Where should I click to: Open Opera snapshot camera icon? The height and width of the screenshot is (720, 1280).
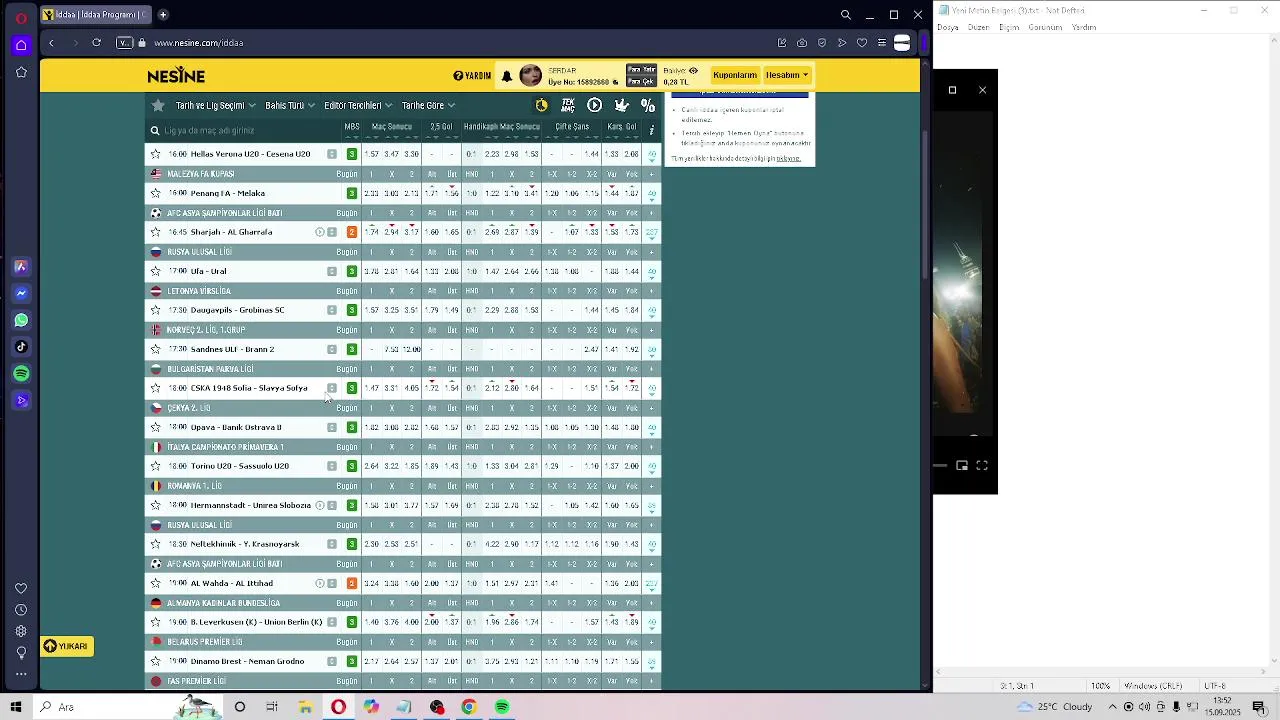(x=802, y=43)
